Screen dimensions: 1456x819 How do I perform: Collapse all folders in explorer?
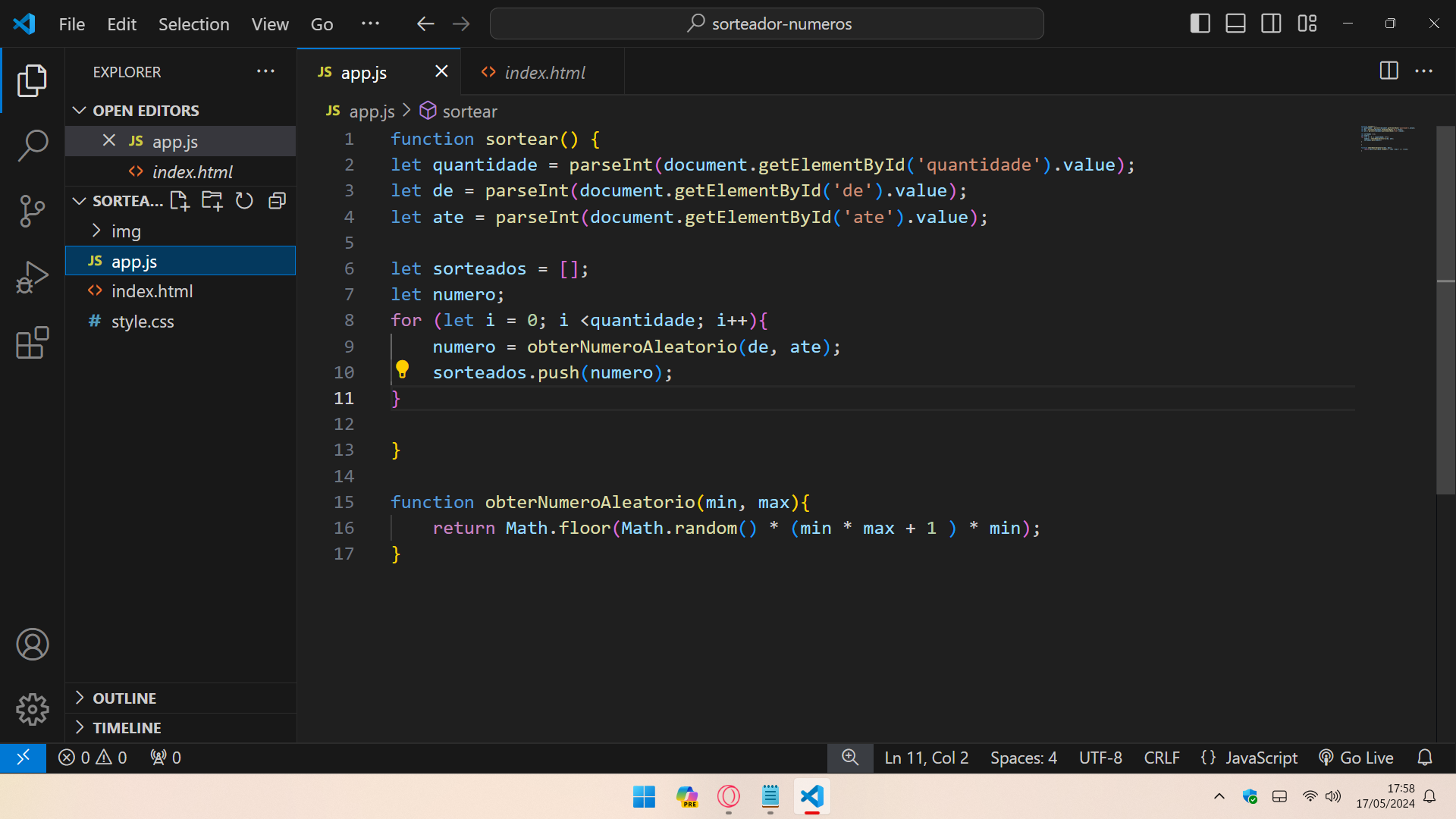[x=278, y=201]
